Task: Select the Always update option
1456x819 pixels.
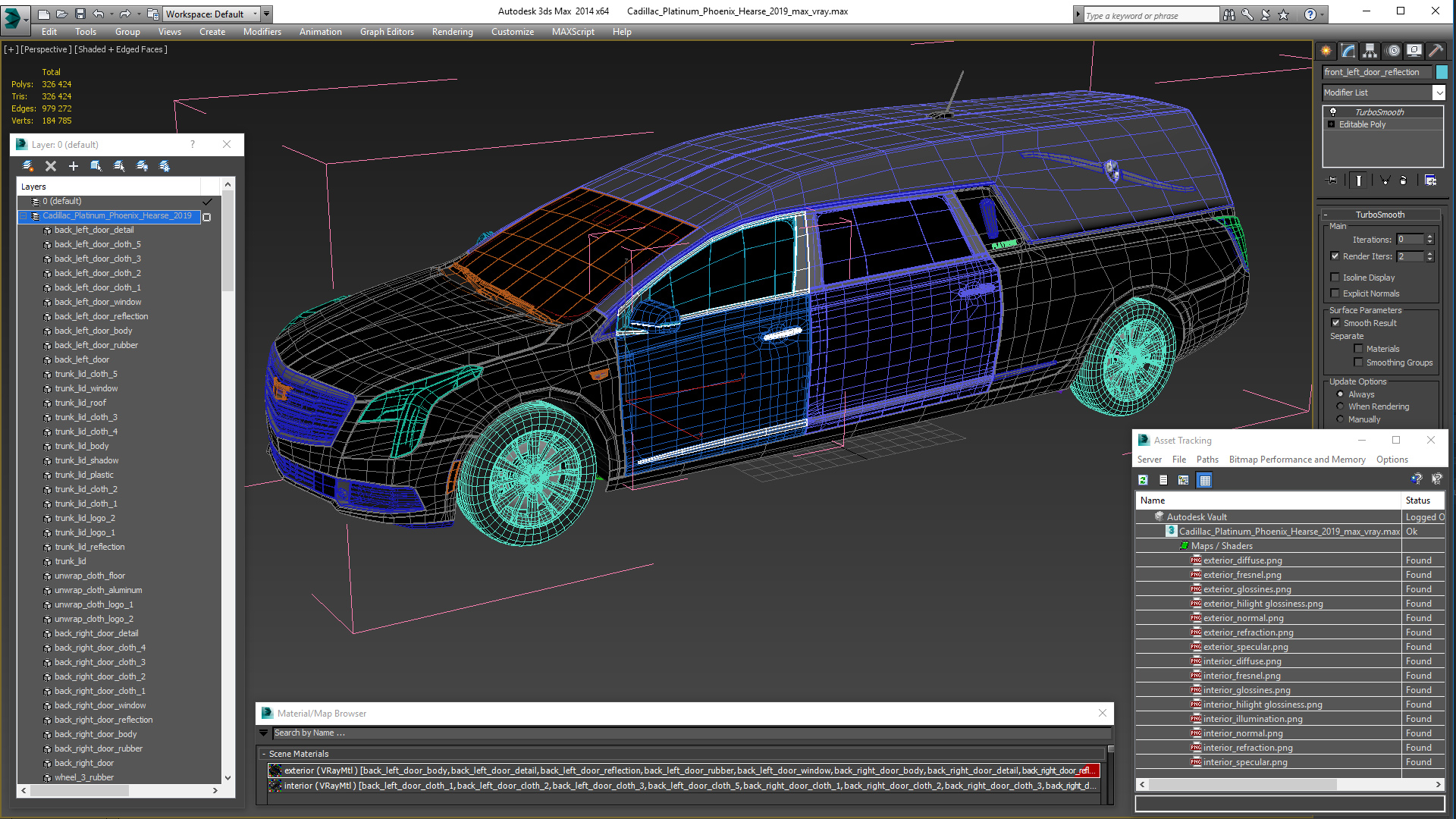Action: click(1340, 394)
